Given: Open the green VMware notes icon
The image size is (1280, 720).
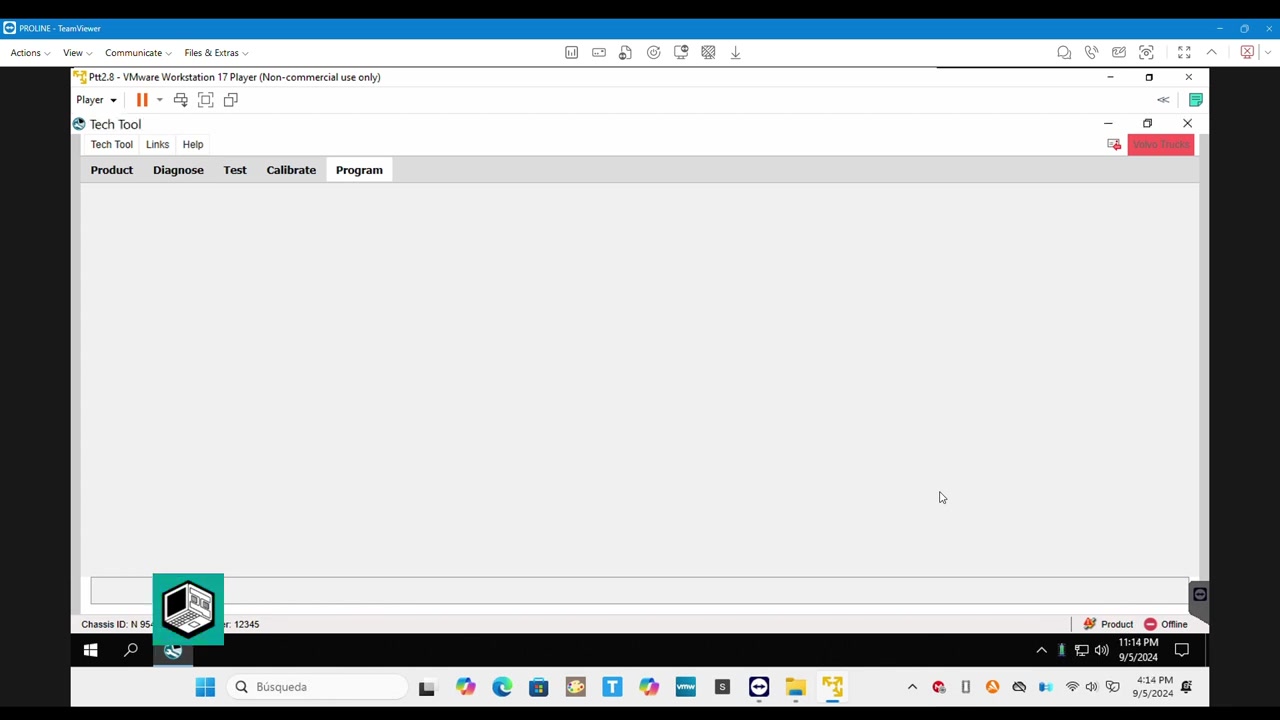Looking at the screenshot, I should 1195,100.
